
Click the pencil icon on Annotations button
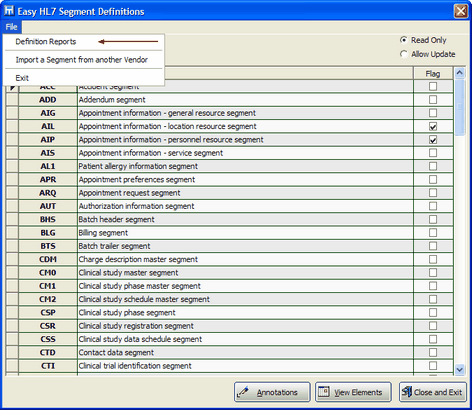coord(243,392)
